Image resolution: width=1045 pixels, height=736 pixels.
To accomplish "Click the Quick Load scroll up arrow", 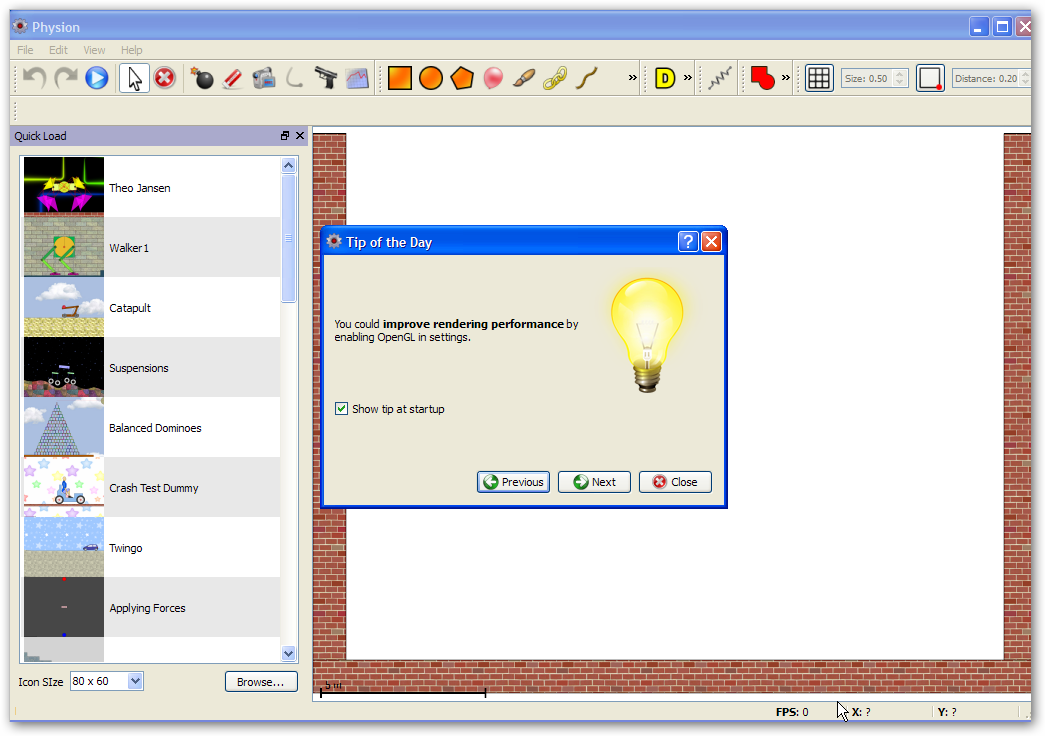I will pos(289,165).
